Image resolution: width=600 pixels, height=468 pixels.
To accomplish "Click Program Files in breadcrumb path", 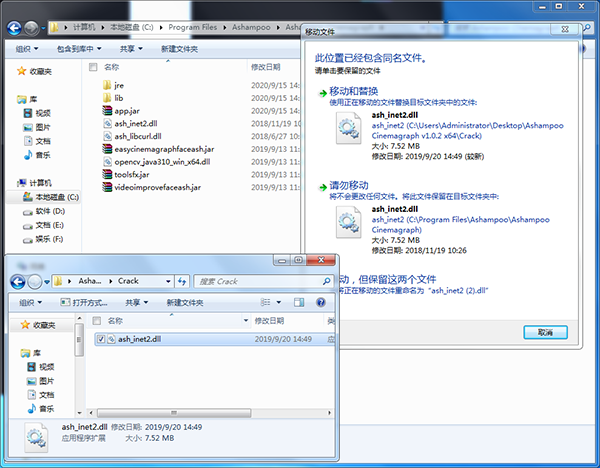I will 192,28.
